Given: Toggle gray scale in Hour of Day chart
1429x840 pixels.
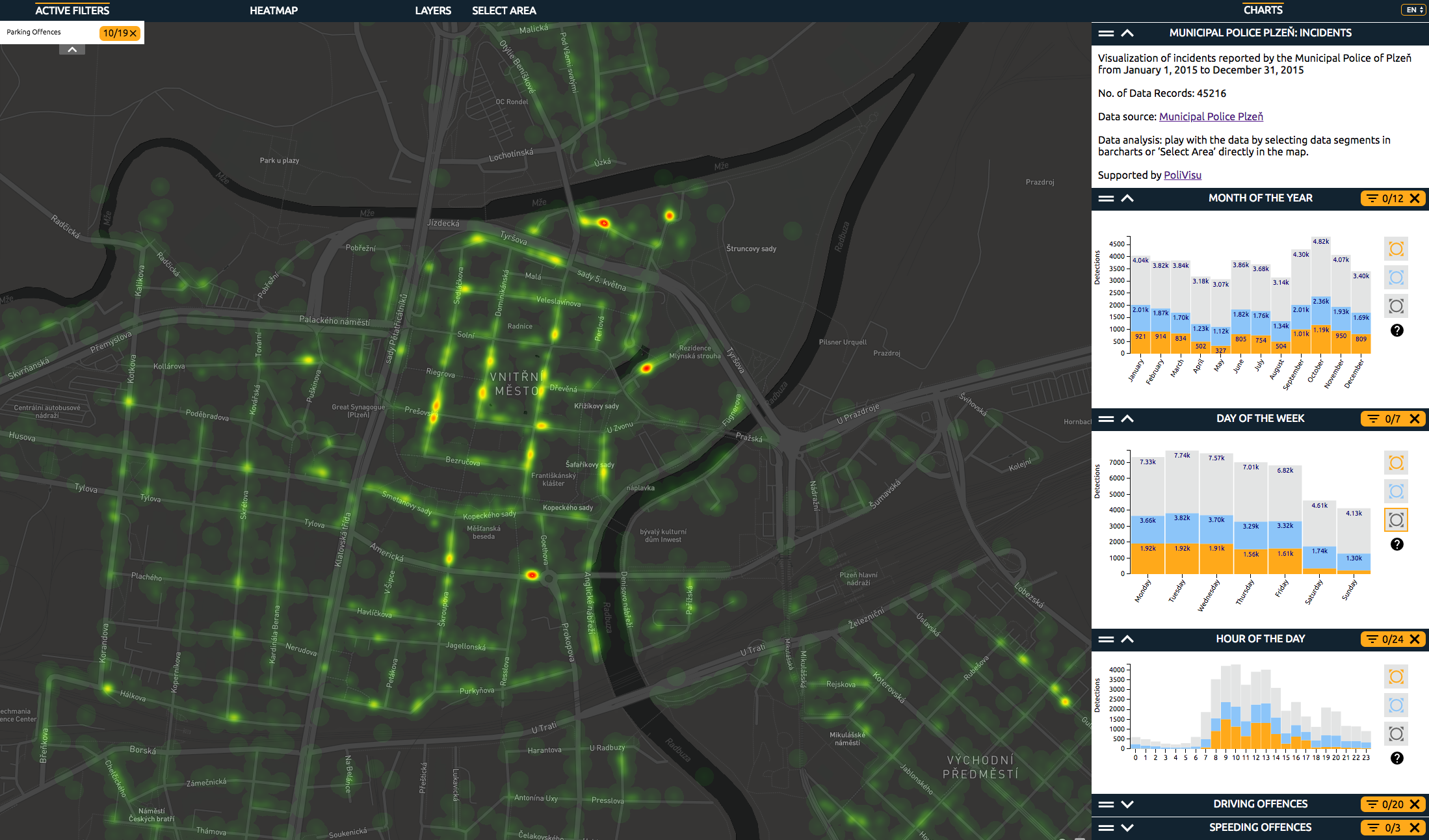Looking at the screenshot, I should [x=1396, y=734].
